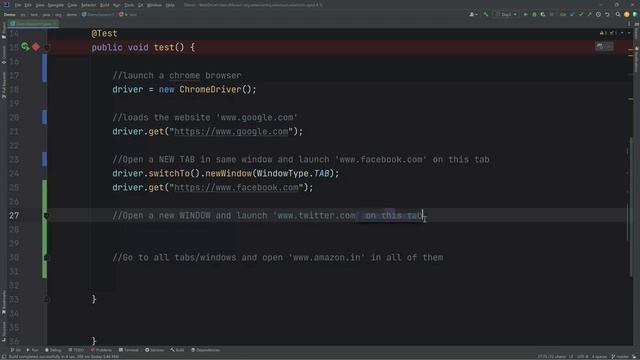The height and width of the screenshot is (360, 640).
Task: Click the closing fold marker on line 33
Action: (46, 299)
